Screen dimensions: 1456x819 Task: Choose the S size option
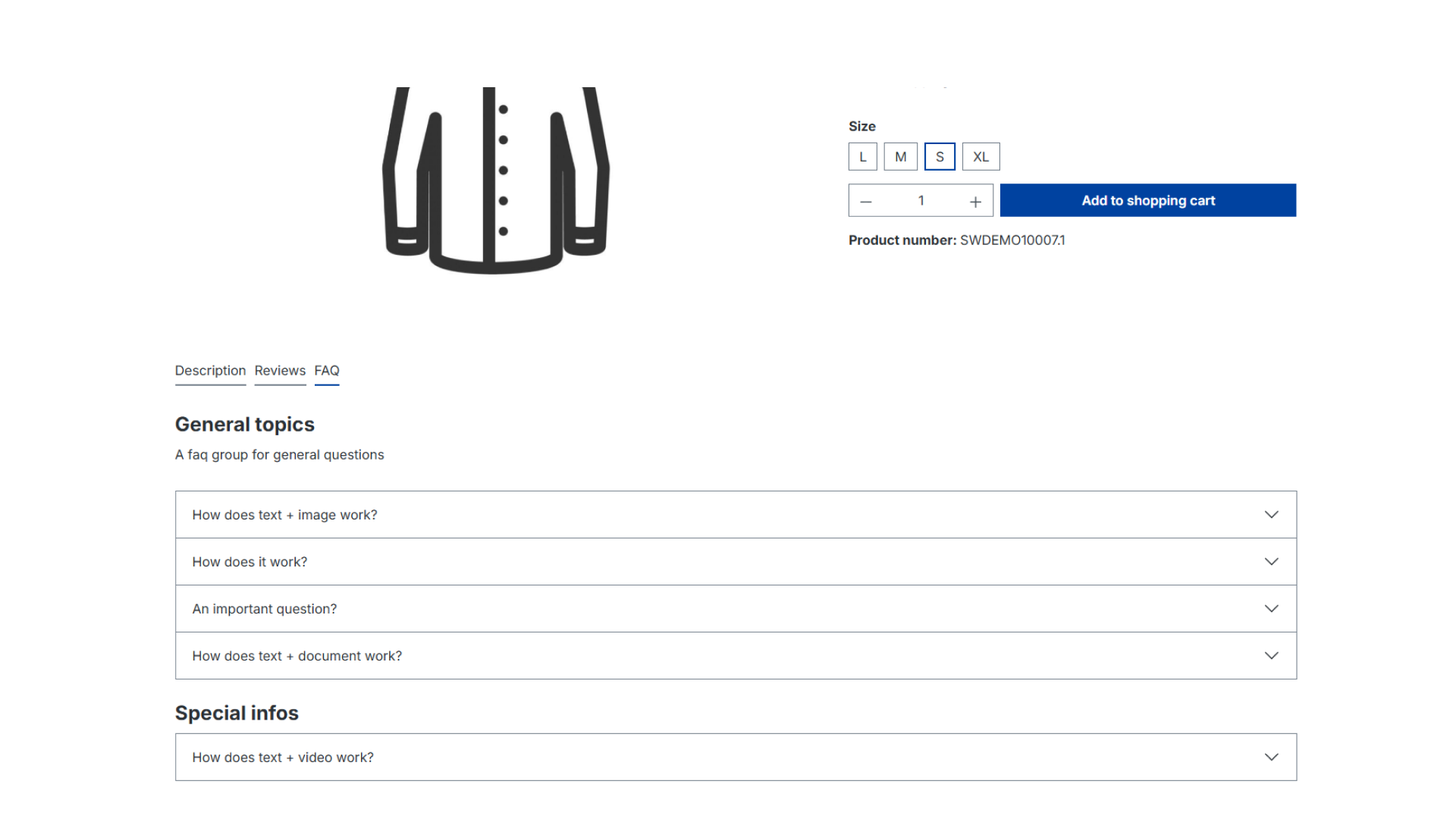(940, 157)
